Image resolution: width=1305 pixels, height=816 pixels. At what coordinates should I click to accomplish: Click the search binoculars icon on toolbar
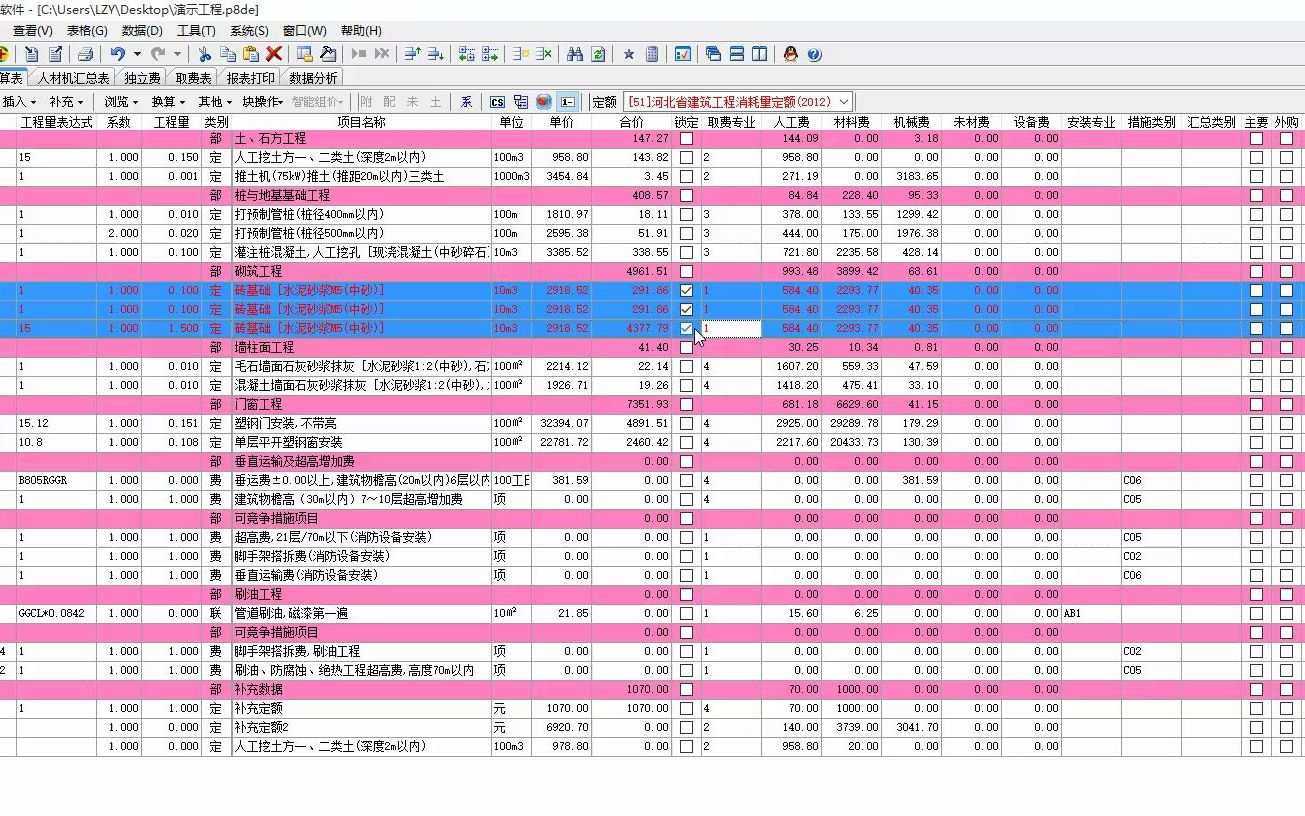pos(575,54)
